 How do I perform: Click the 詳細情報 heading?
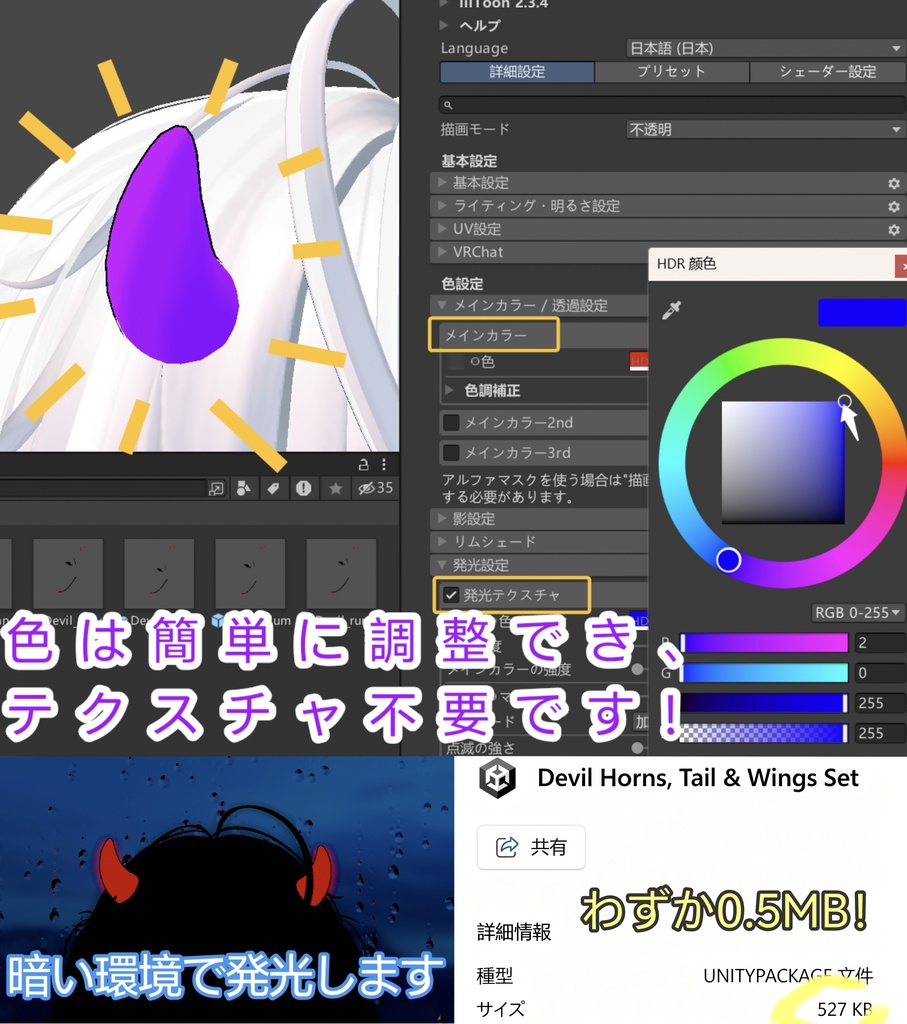514,932
